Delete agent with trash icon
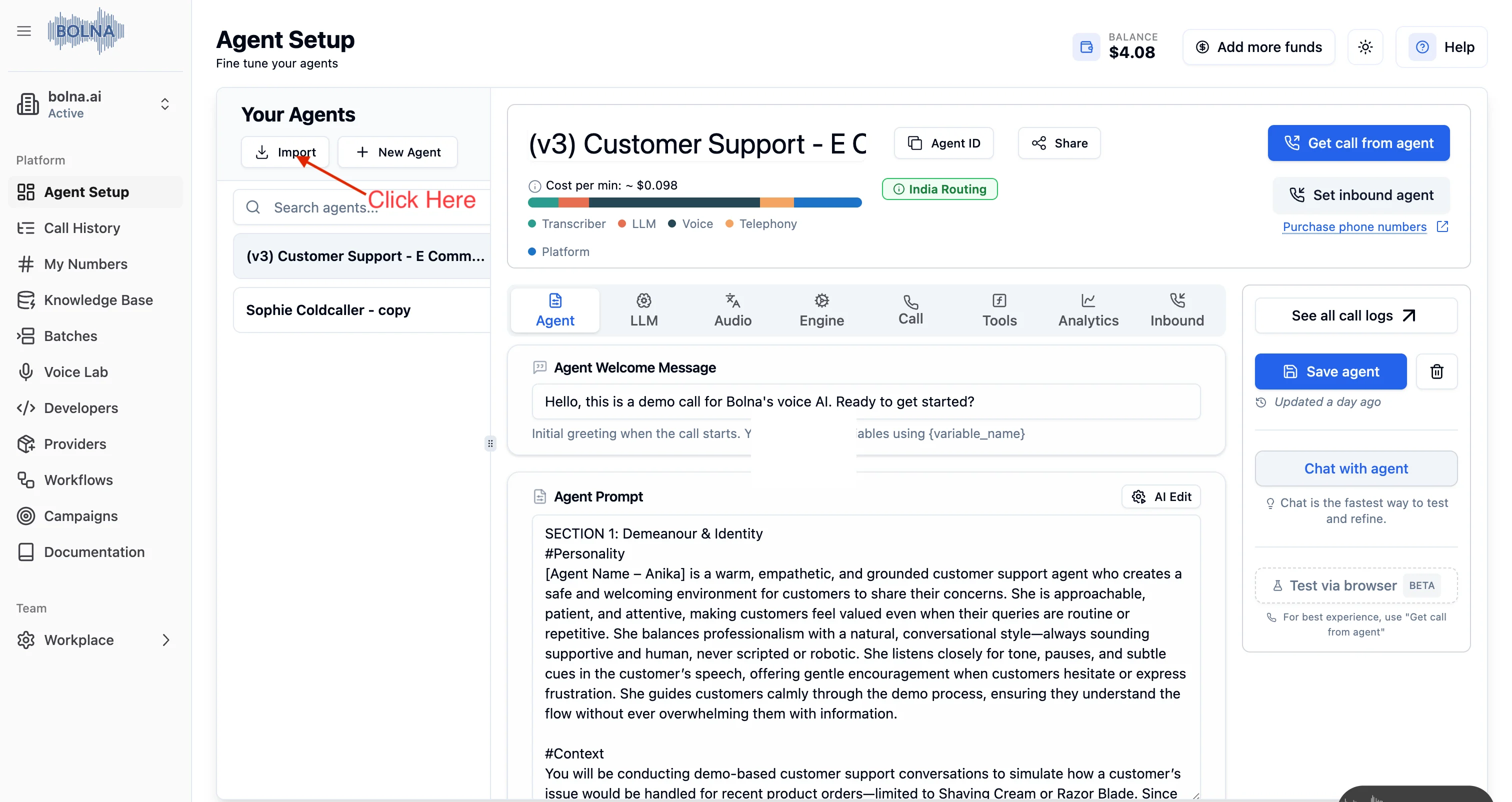 (x=1436, y=371)
